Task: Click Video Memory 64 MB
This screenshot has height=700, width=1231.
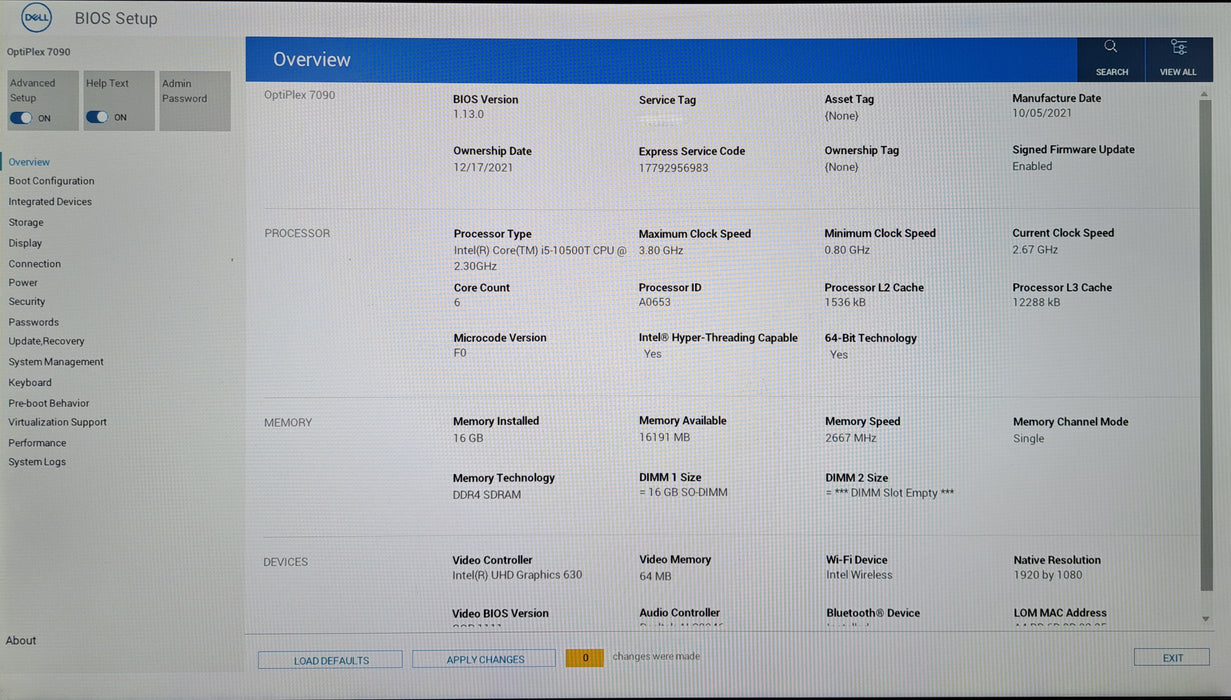Action: click(656, 576)
